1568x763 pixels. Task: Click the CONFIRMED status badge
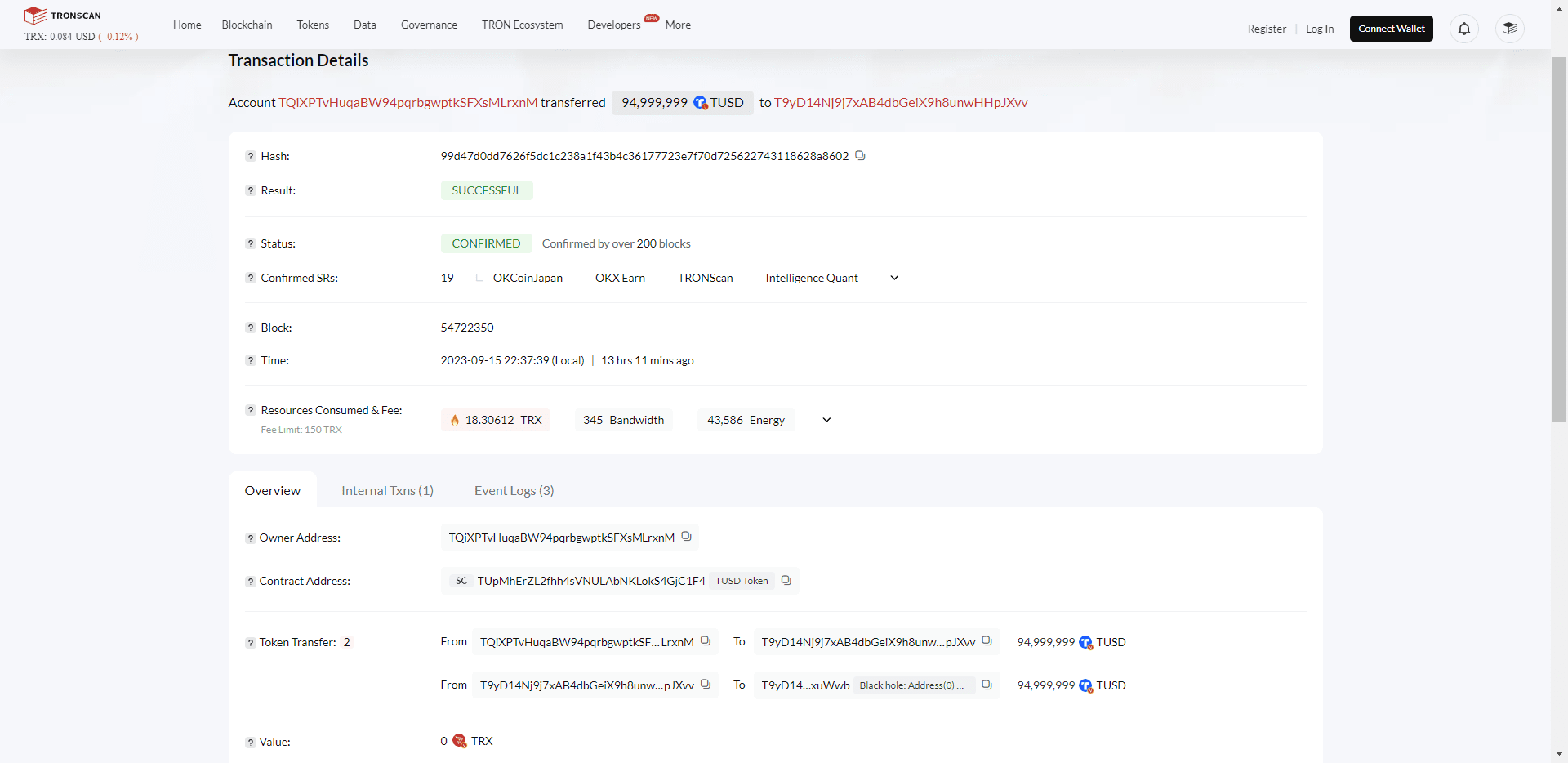click(x=487, y=243)
